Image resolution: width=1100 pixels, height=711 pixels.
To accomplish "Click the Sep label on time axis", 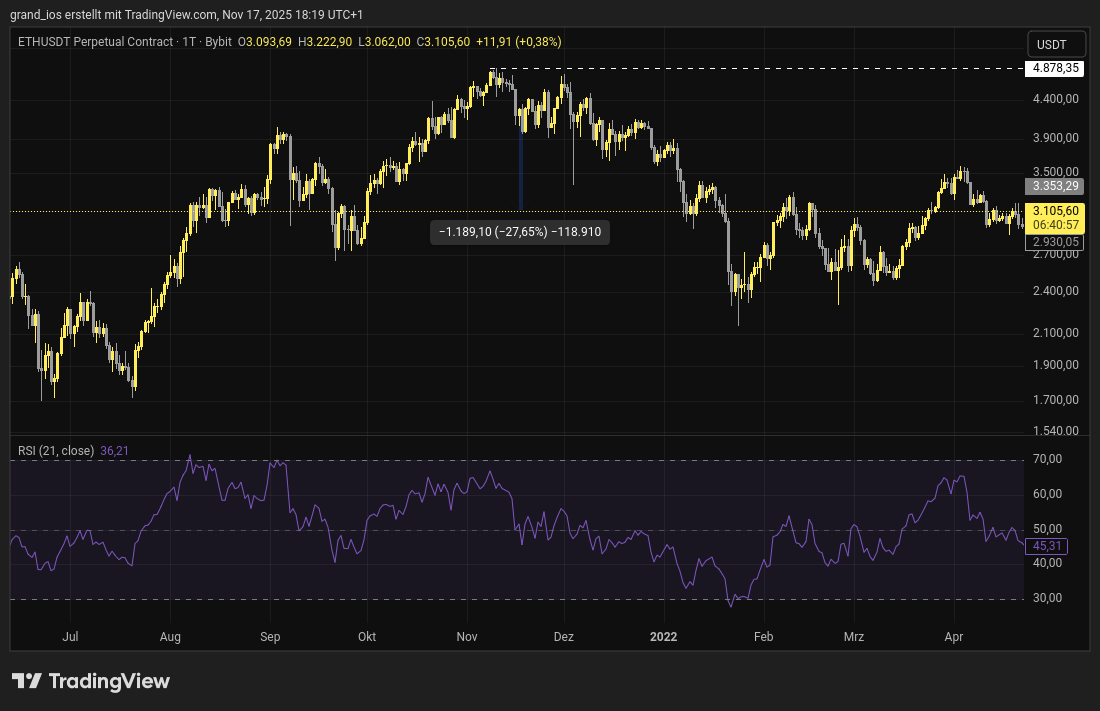I will point(270,637).
